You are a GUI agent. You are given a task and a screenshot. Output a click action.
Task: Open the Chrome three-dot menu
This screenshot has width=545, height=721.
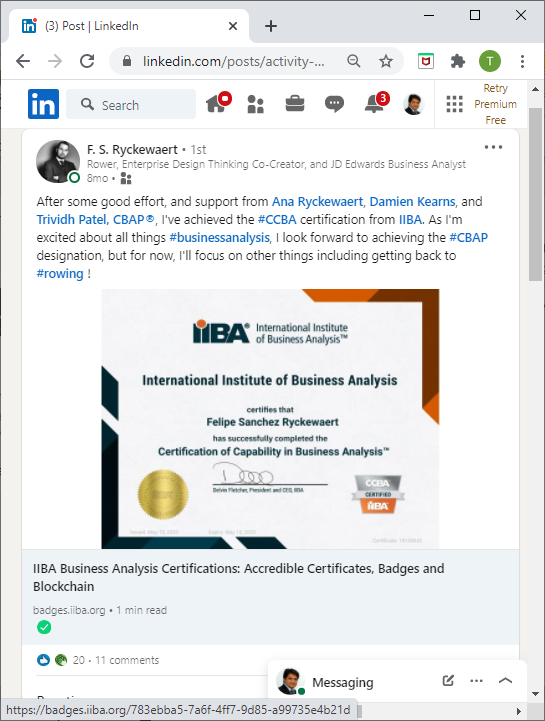pyautogui.click(x=522, y=61)
